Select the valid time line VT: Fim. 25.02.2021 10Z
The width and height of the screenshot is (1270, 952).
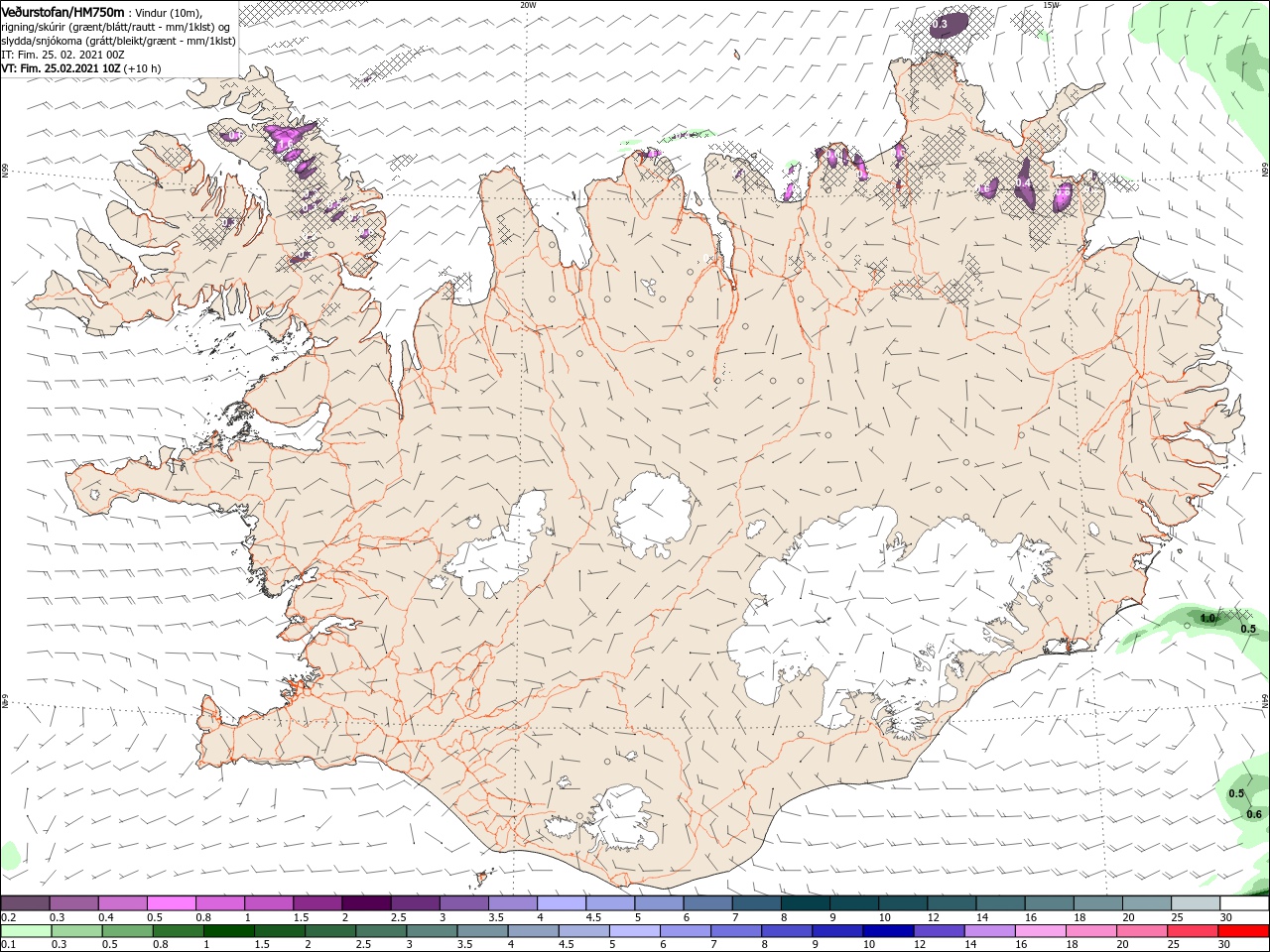pos(61,68)
